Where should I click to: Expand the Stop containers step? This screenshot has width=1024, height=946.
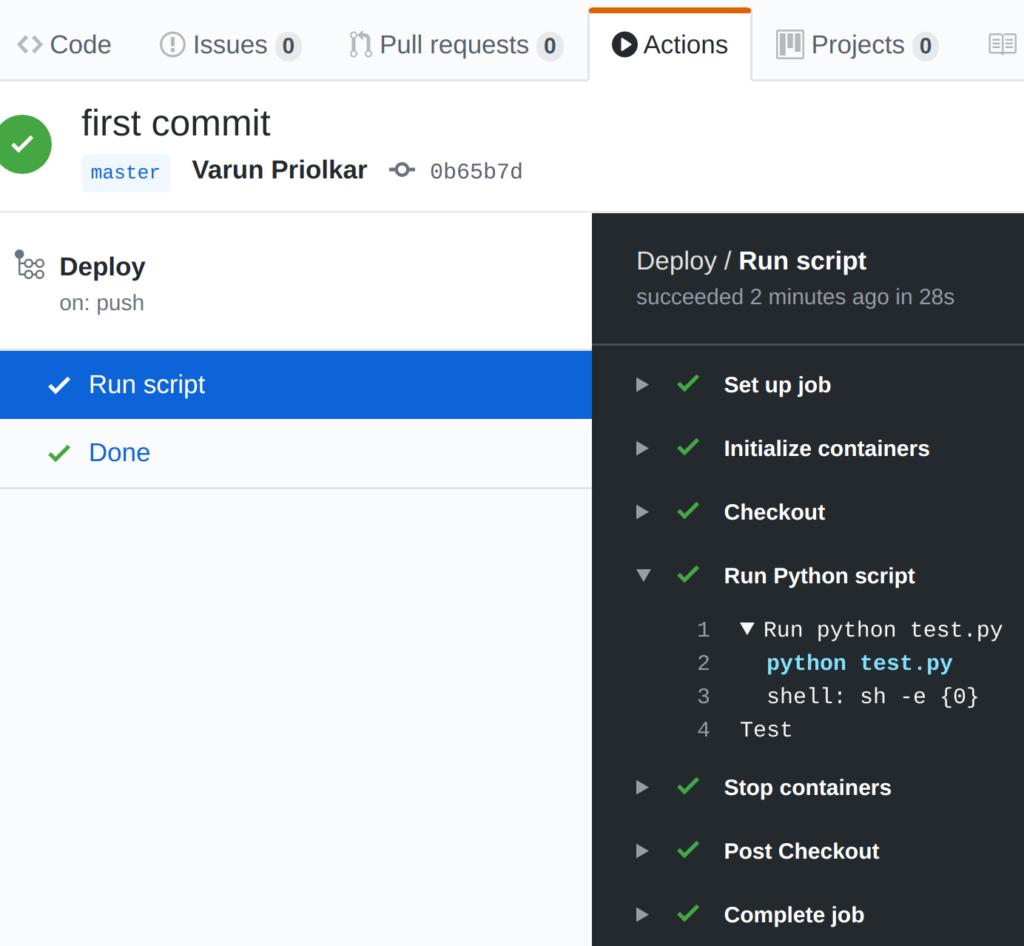641,788
